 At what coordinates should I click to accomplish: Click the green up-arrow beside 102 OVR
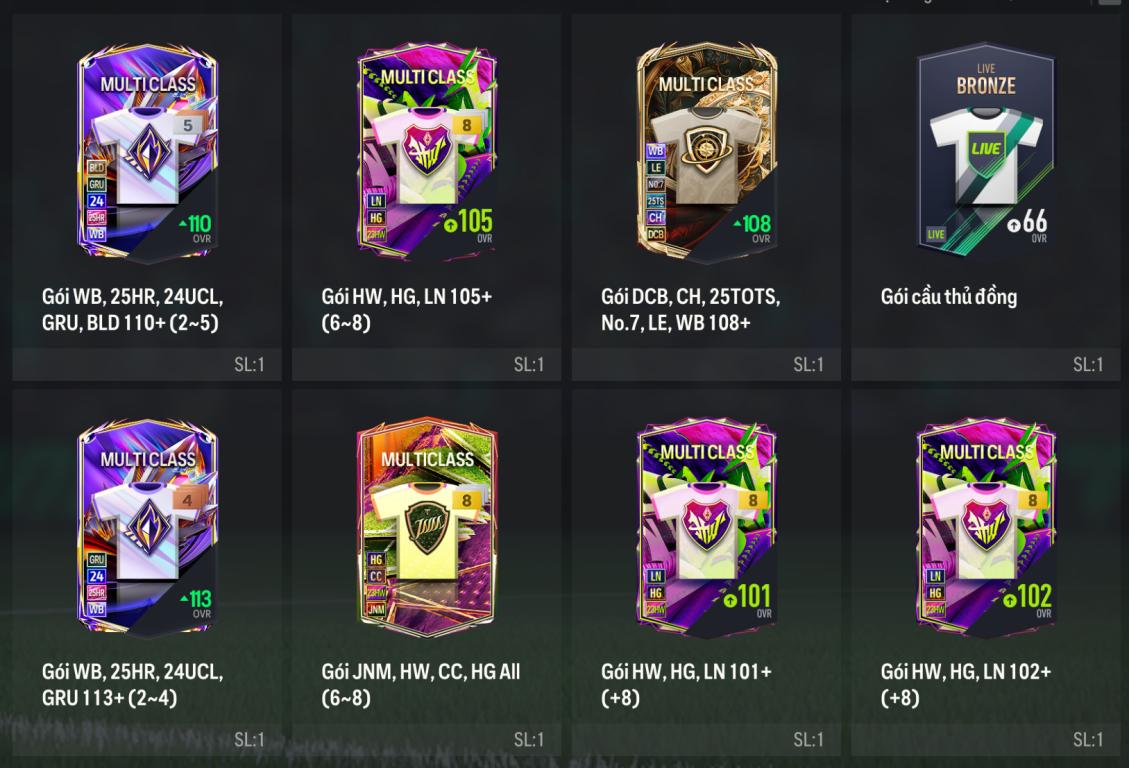tap(1009, 600)
